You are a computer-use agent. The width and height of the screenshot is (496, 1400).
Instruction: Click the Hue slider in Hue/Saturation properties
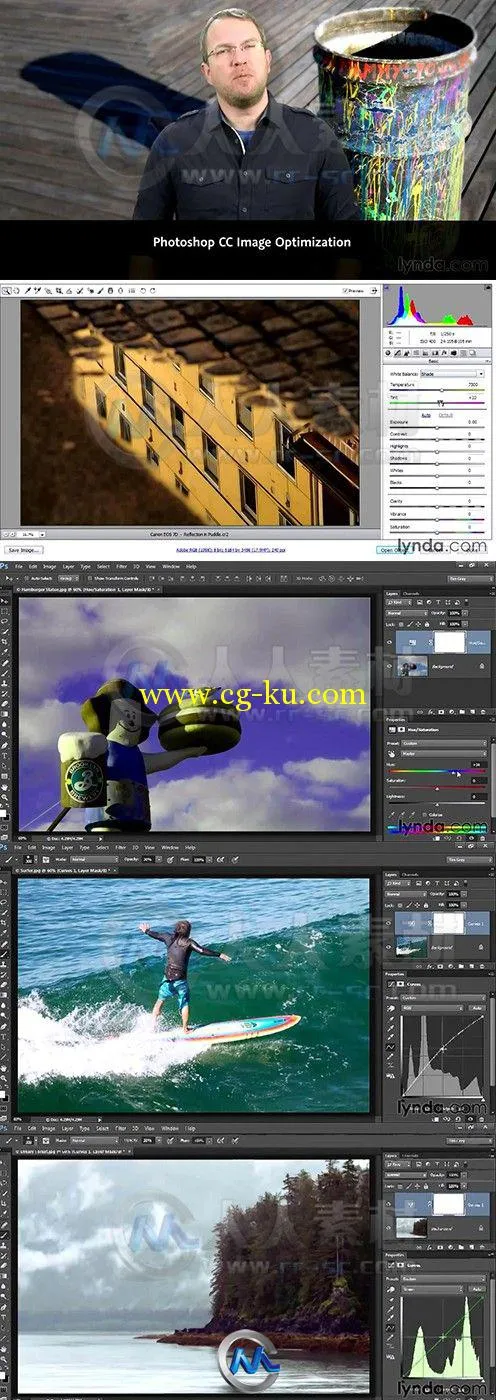[438, 772]
